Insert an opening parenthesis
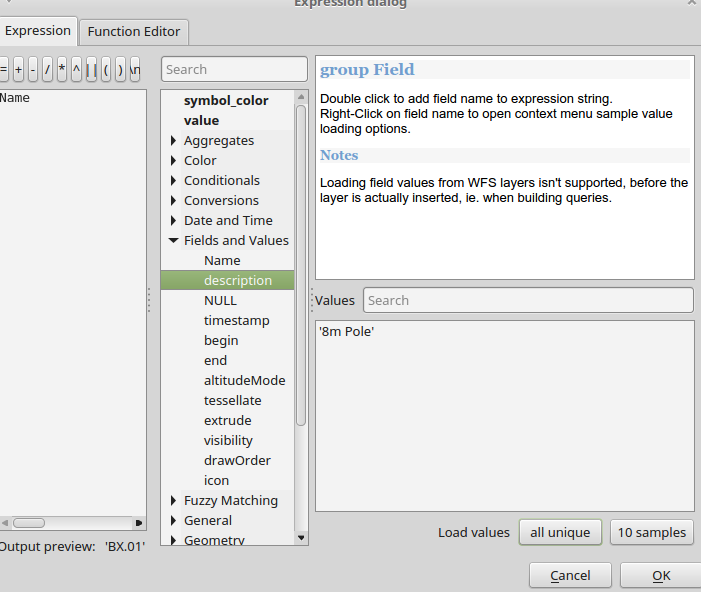Viewport: 701px width, 592px height. 106,69
